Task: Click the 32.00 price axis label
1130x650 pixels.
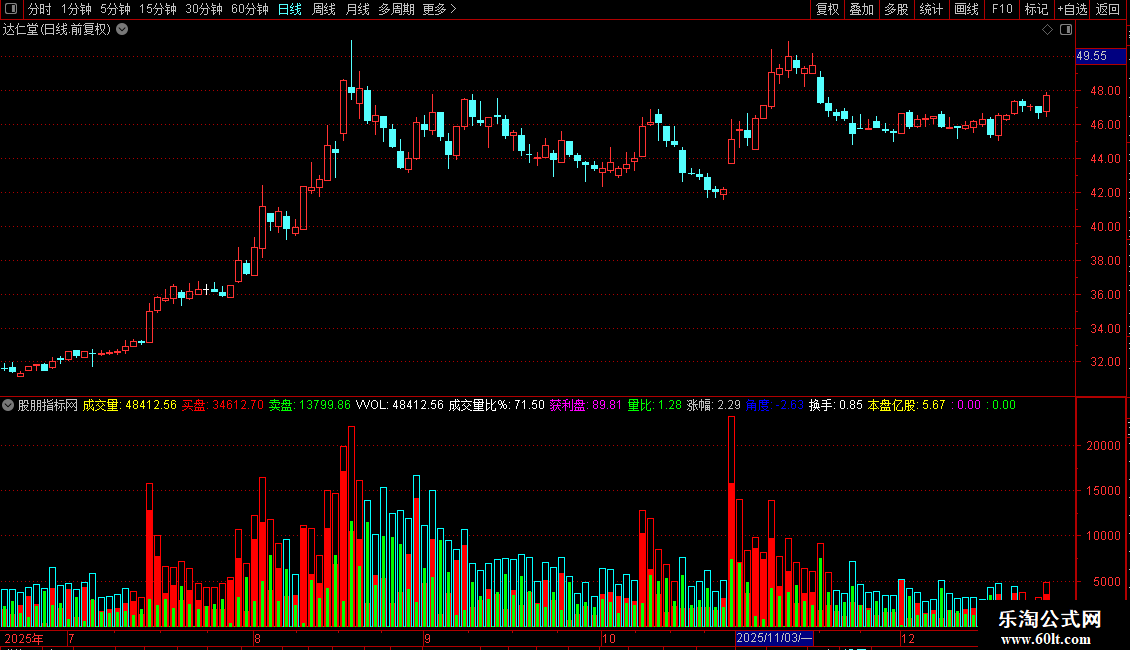Action: click(1105, 362)
